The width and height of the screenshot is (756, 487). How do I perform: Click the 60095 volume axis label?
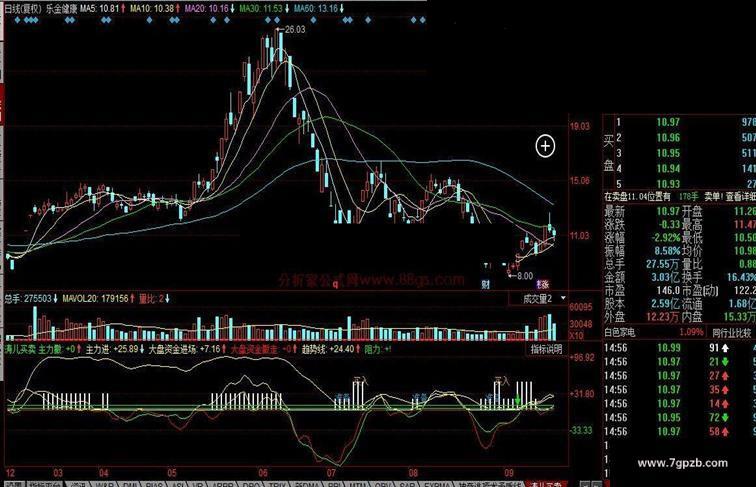[x=581, y=307]
